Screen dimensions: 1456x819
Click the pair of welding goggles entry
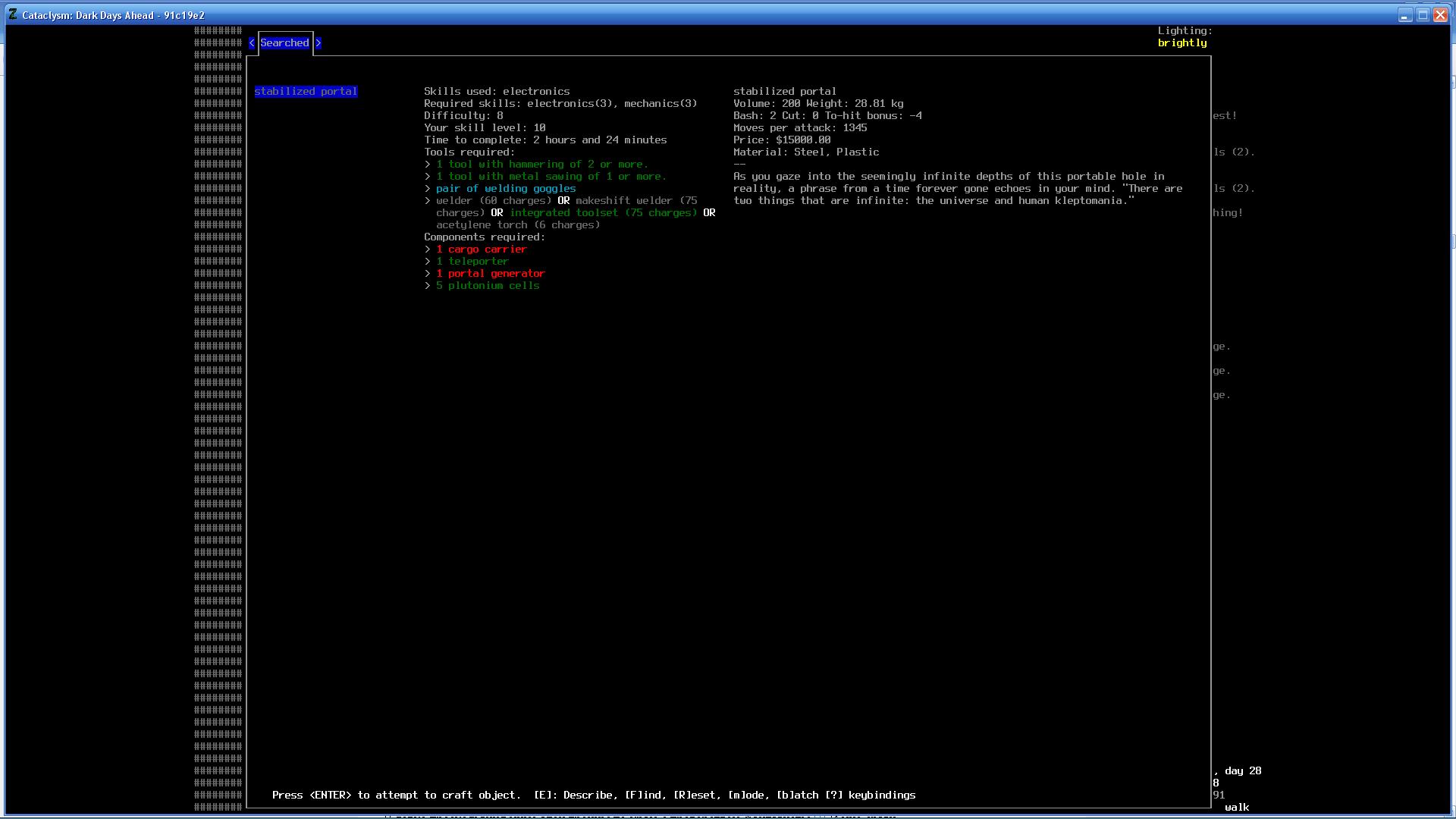505,189
